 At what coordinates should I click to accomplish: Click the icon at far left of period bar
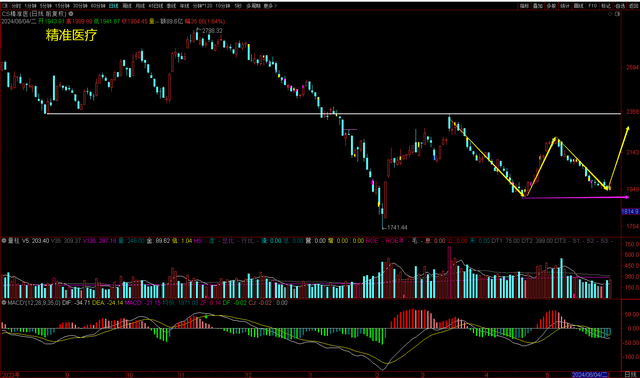pyautogui.click(x=5, y=6)
